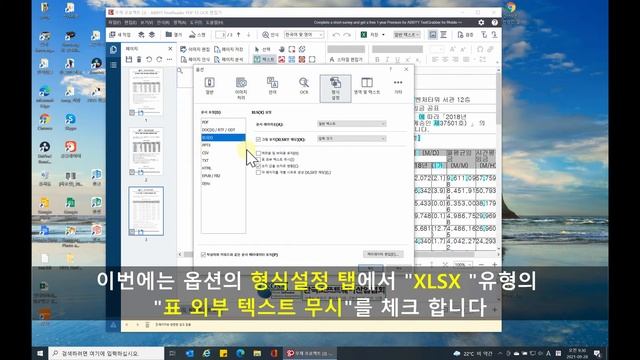640x360 pixels.
Task: Open the first (File) menu in the menu bar
Action: coord(114,22)
